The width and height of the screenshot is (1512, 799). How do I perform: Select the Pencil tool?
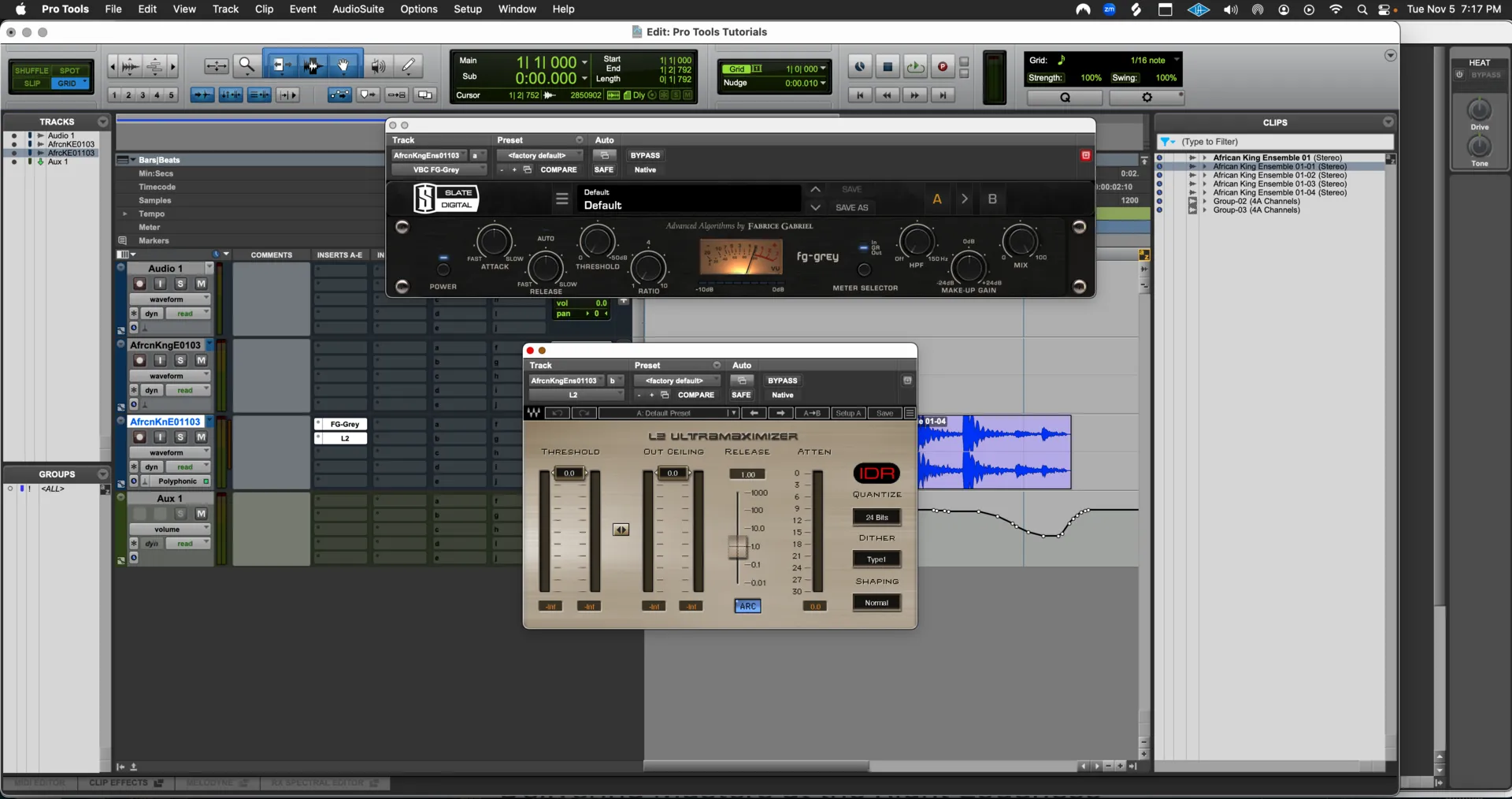tap(409, 66)
